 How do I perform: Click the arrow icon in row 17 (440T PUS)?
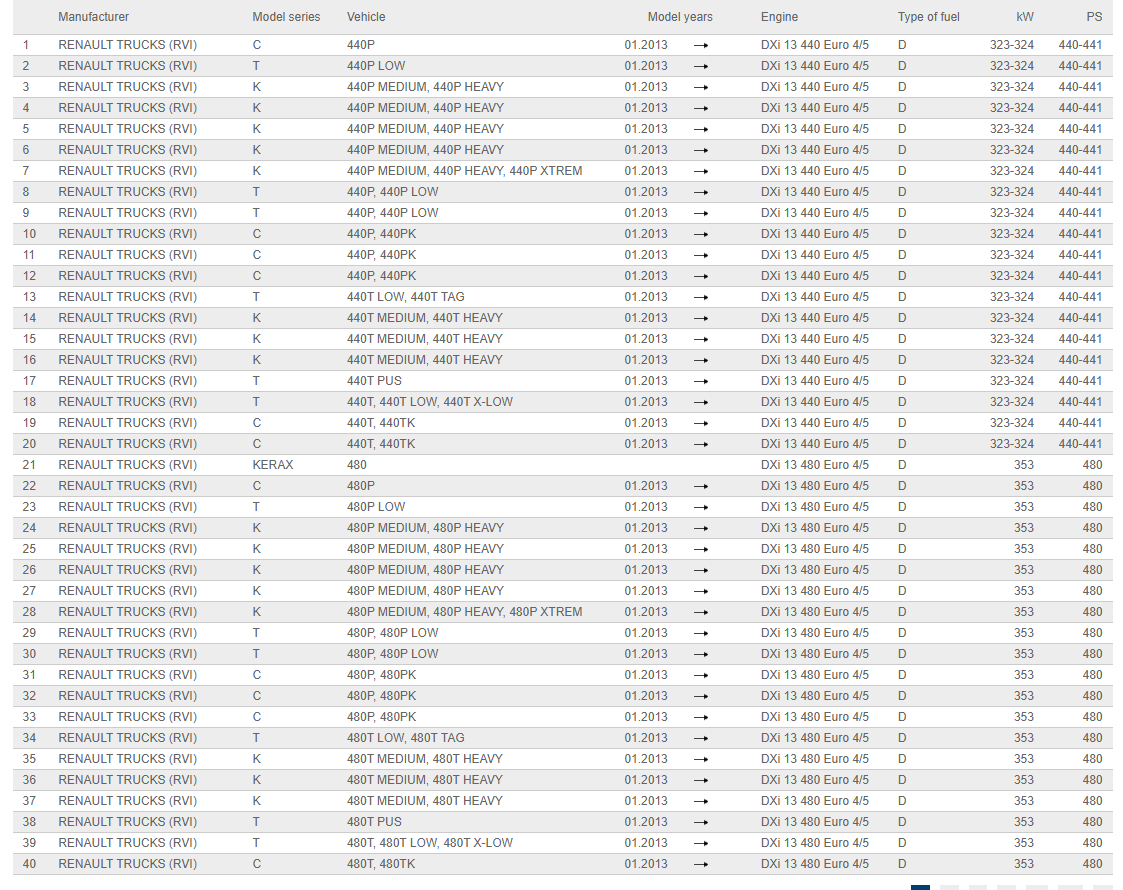(700, 381)
